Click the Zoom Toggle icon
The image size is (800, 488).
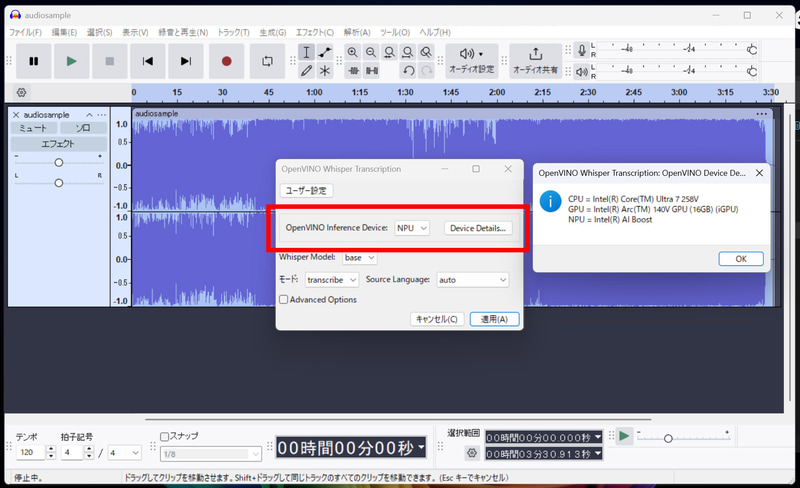click(x=426, y=52)
